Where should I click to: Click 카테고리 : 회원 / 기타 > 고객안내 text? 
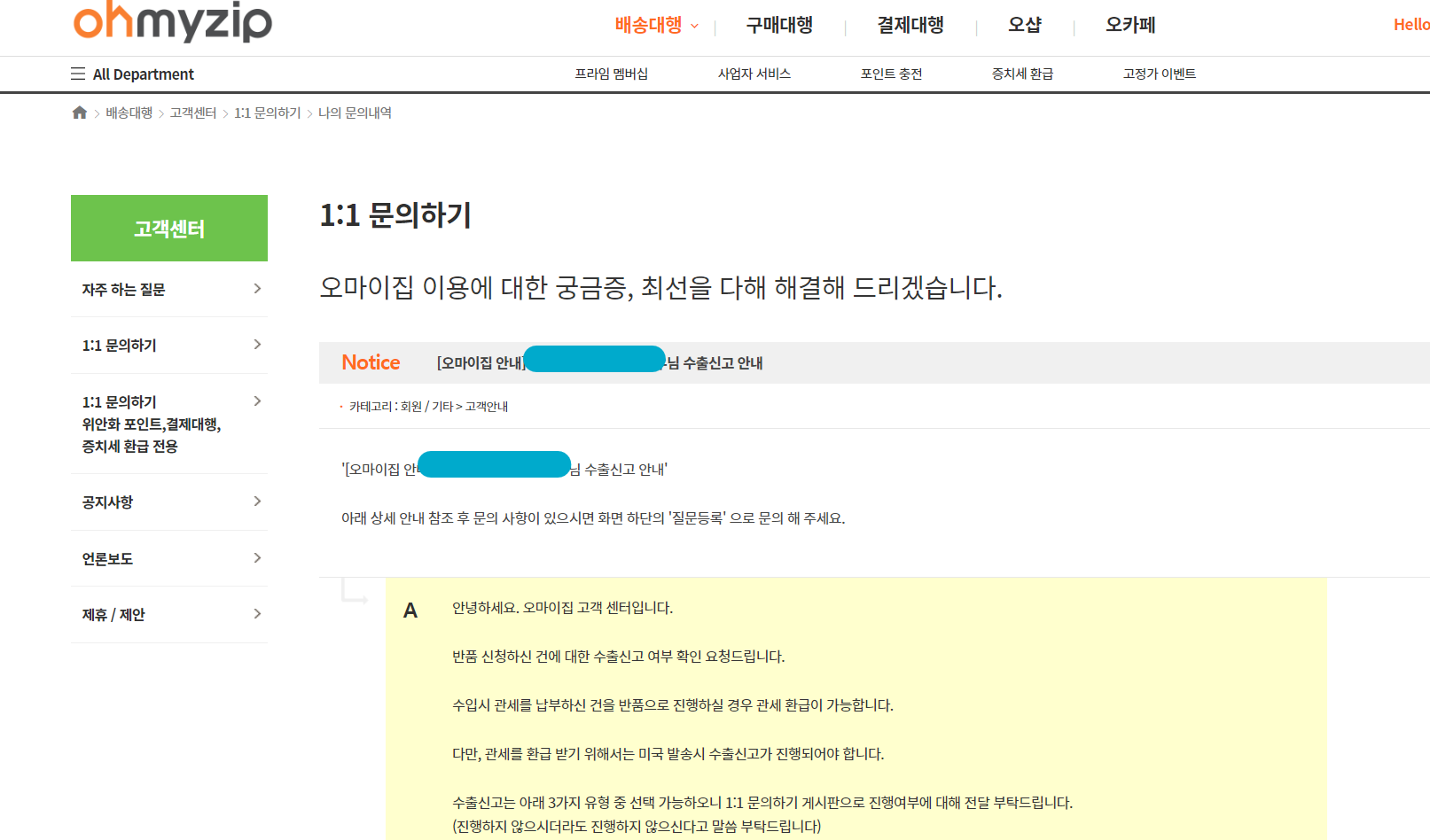point(428,406)
